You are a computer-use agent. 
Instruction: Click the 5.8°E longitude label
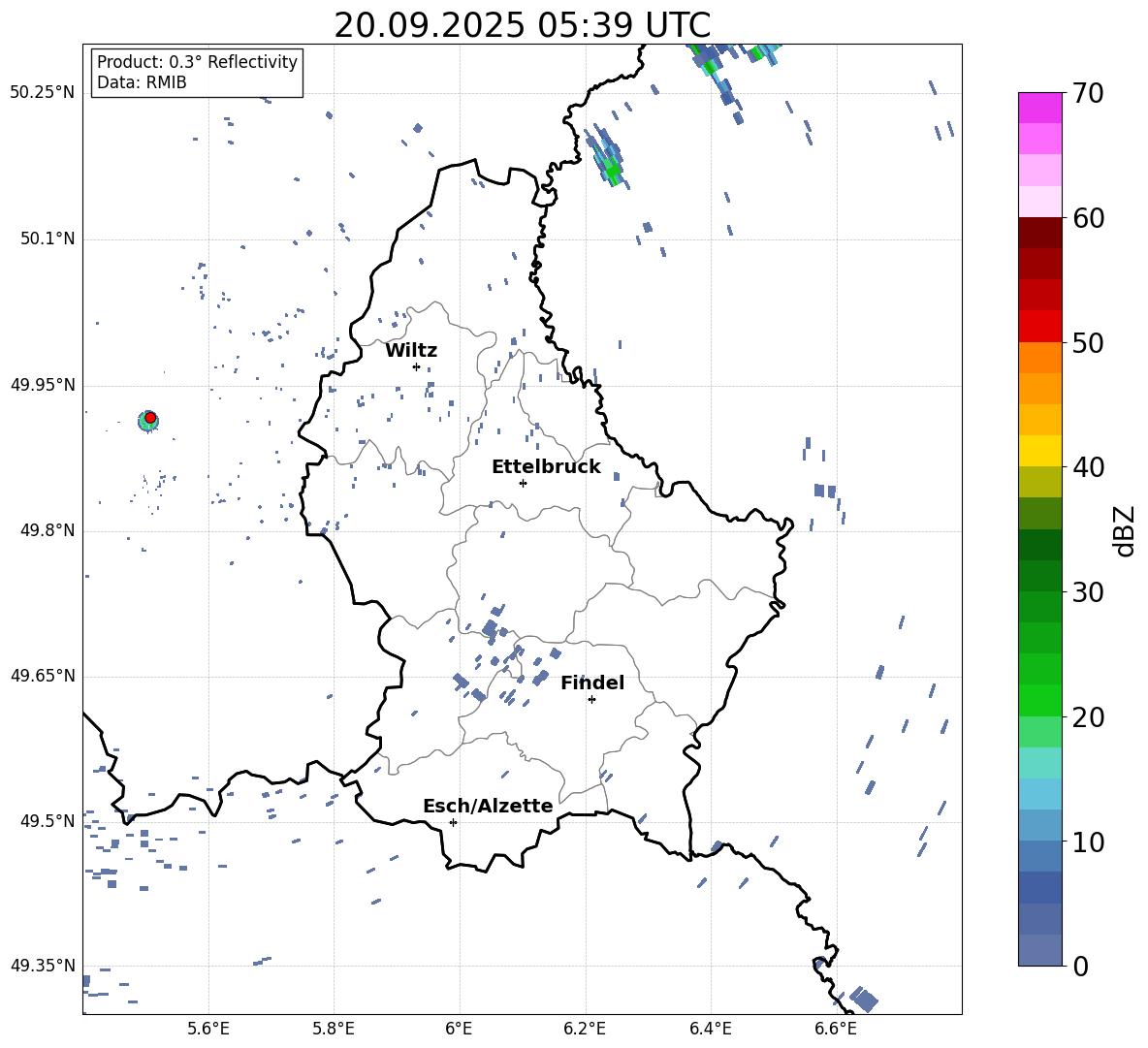334,1029
